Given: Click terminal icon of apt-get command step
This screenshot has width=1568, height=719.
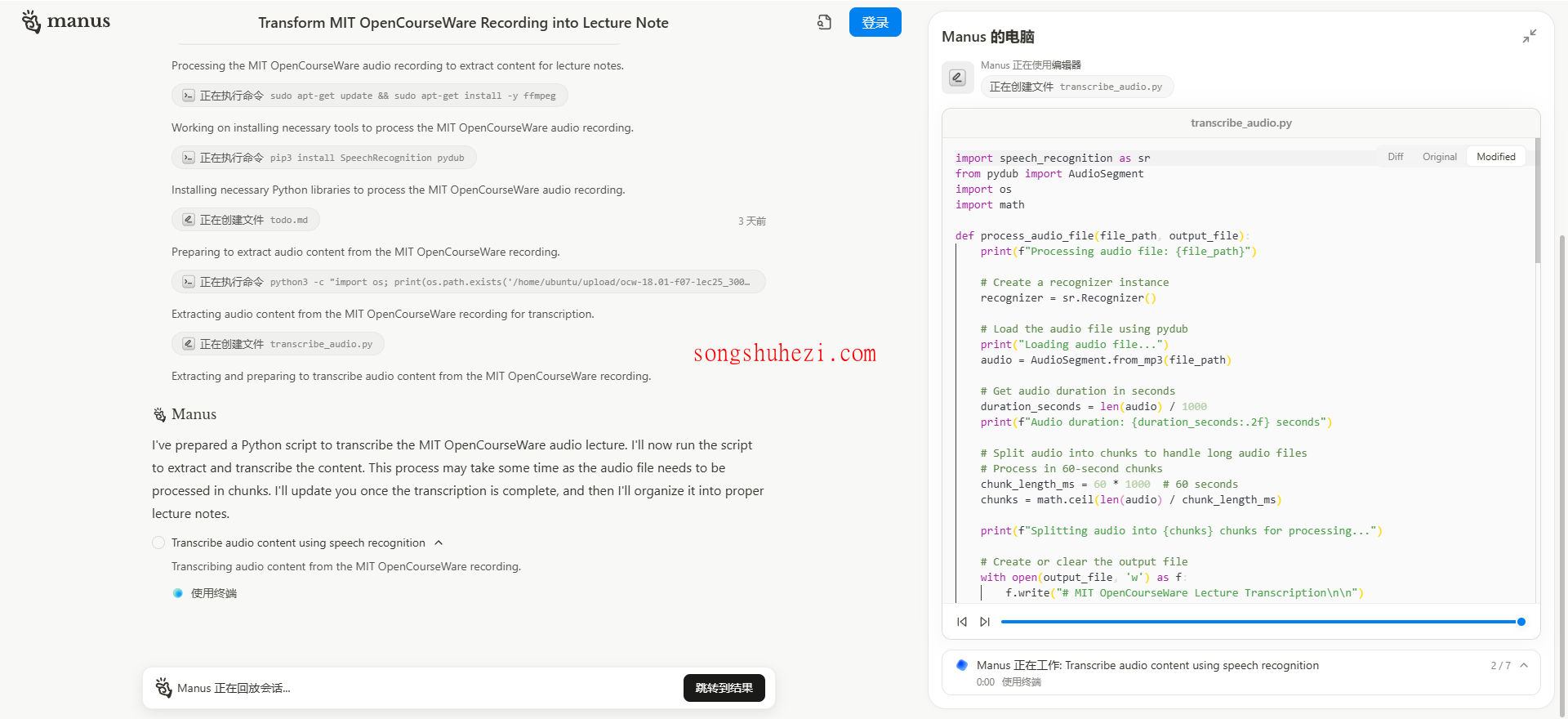Looking at the screenshot, I should click(x=188, y=96).
